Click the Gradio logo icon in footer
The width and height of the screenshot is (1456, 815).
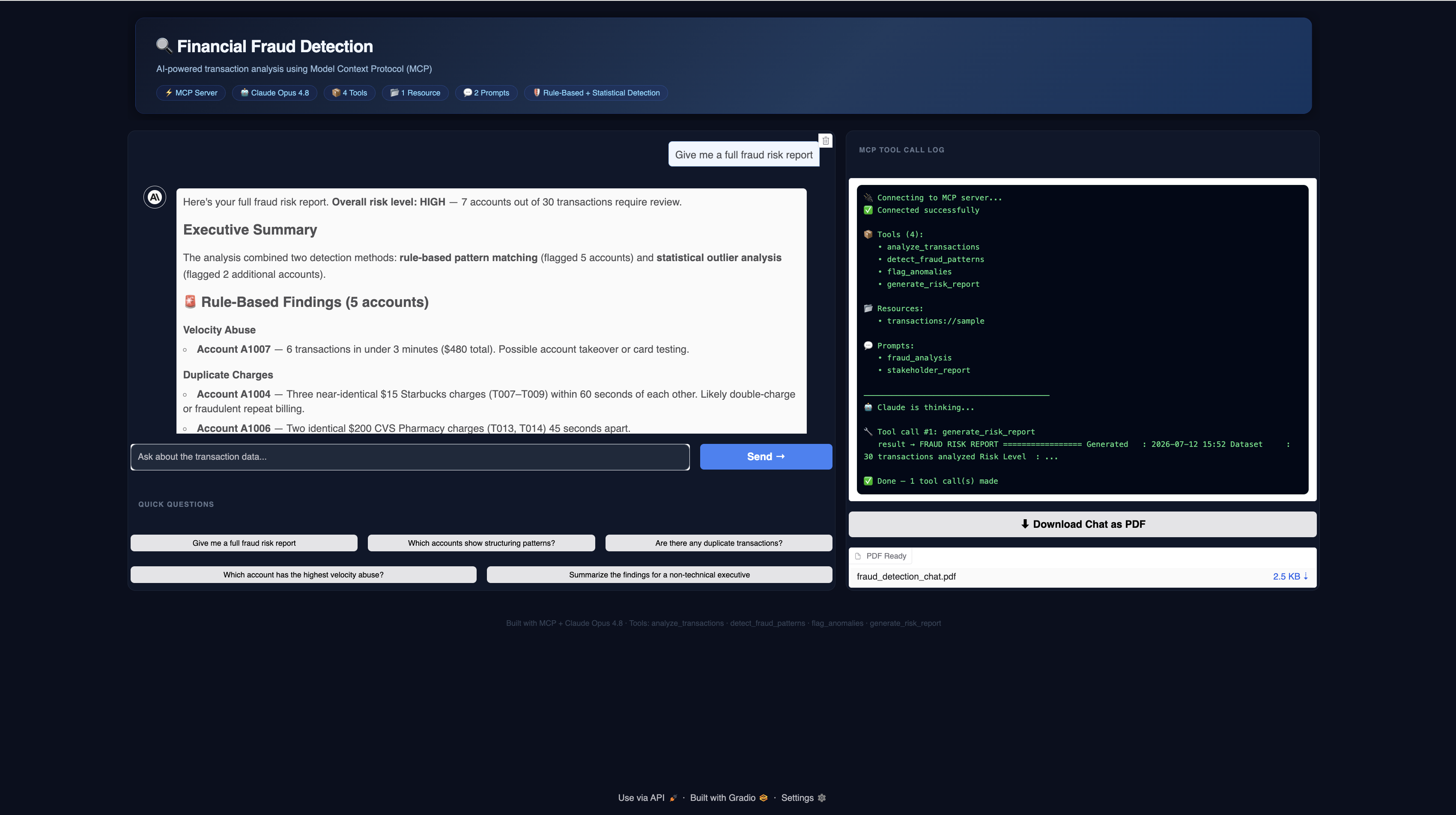point(764,797)
